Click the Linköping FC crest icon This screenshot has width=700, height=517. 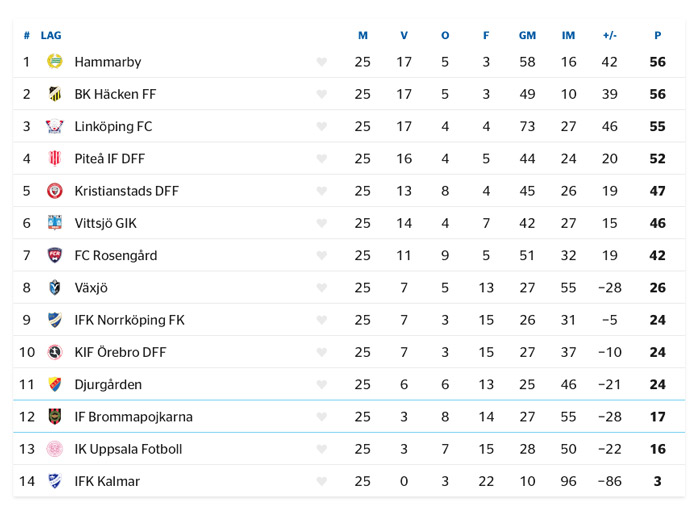[x=54, y=126]
